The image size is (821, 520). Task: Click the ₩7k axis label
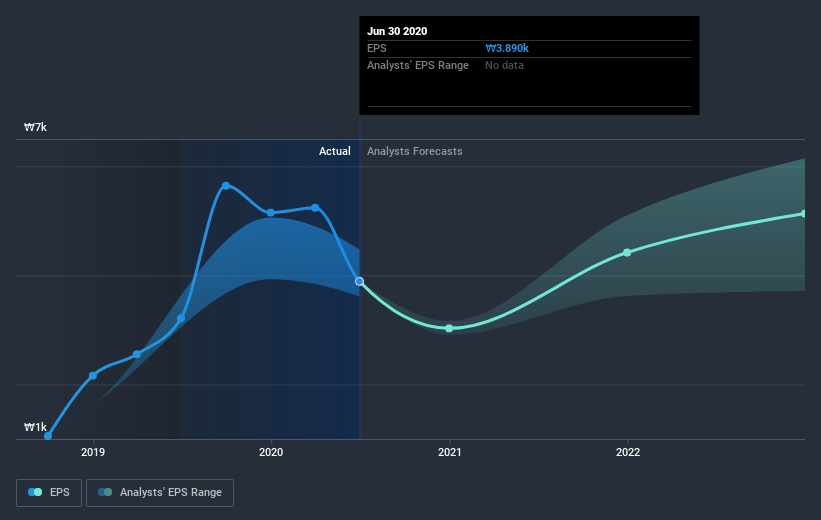click(36, 127)
